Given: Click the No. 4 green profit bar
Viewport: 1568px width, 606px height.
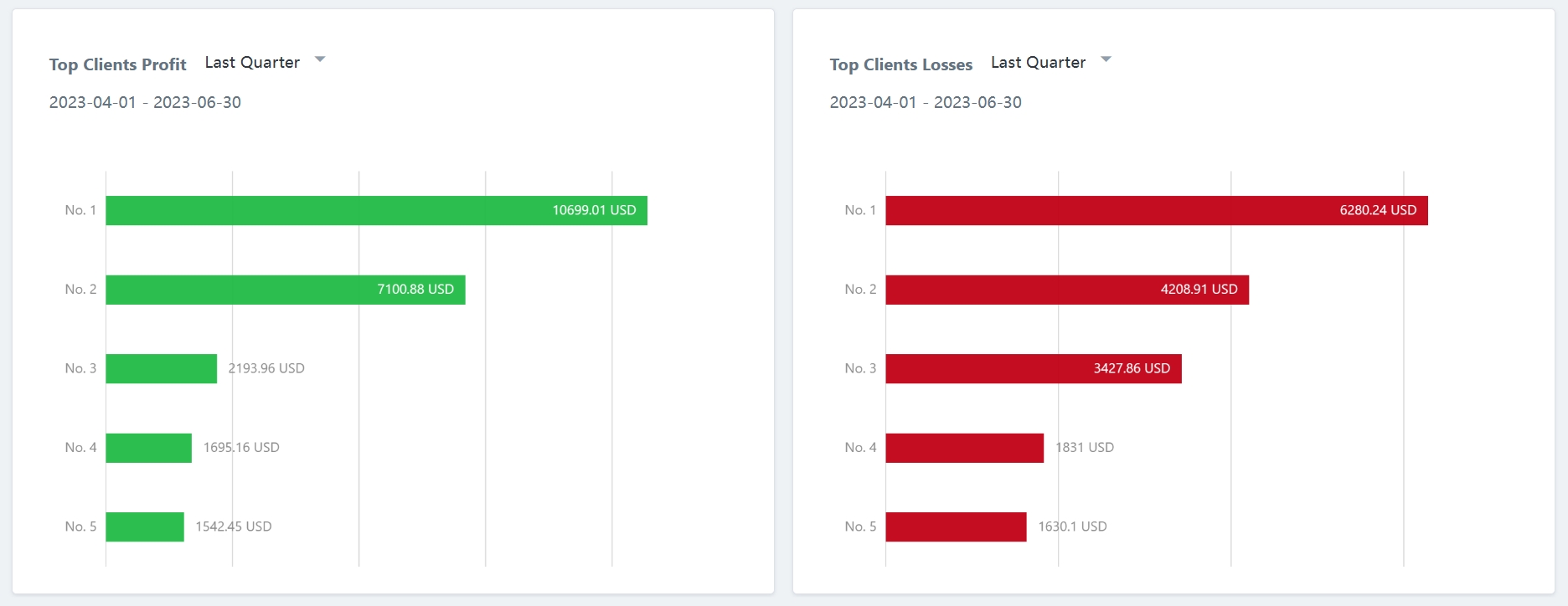Looking at the screenshot, I should 148,448.
